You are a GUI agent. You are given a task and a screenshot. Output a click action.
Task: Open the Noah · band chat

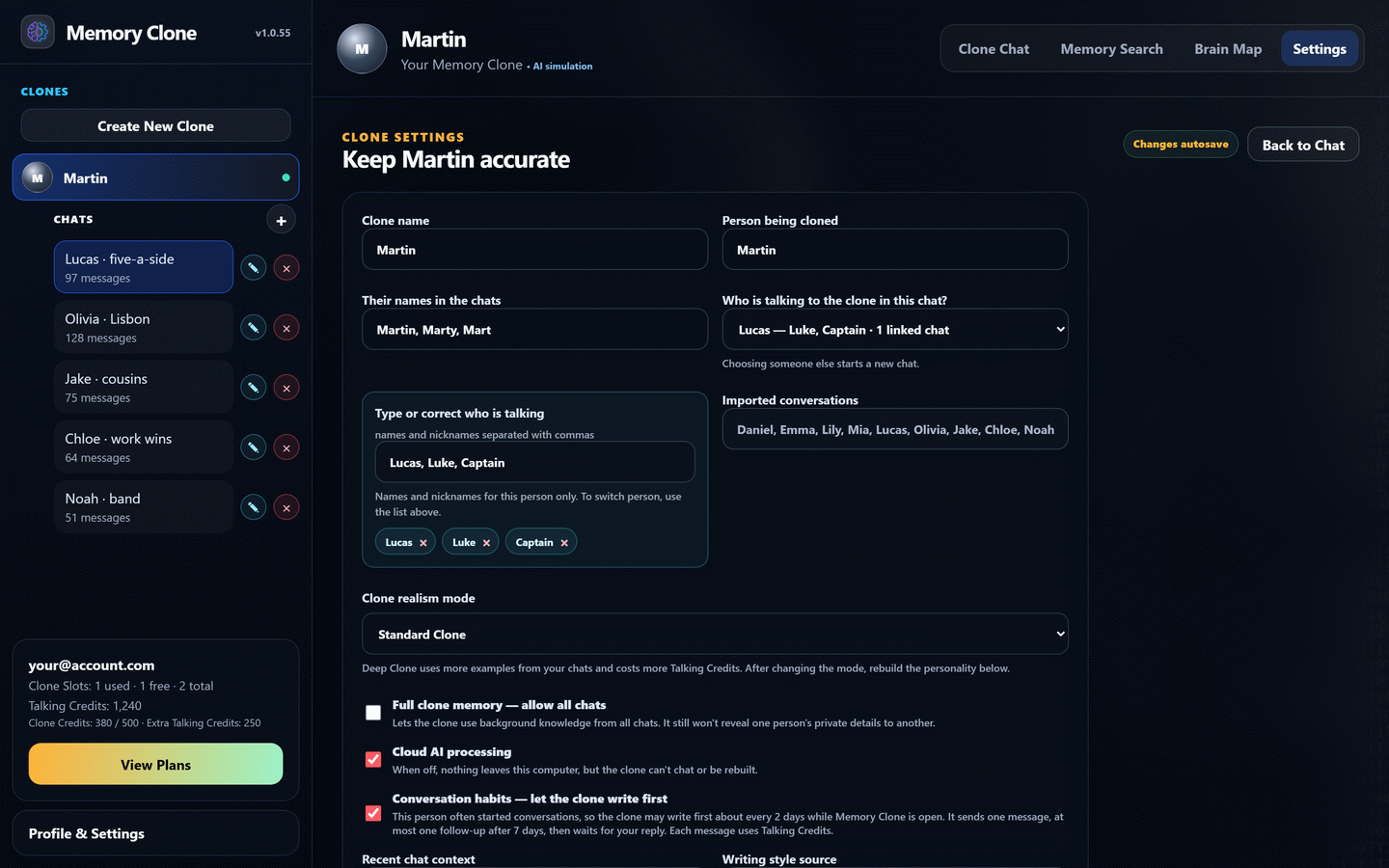point(143,506)
